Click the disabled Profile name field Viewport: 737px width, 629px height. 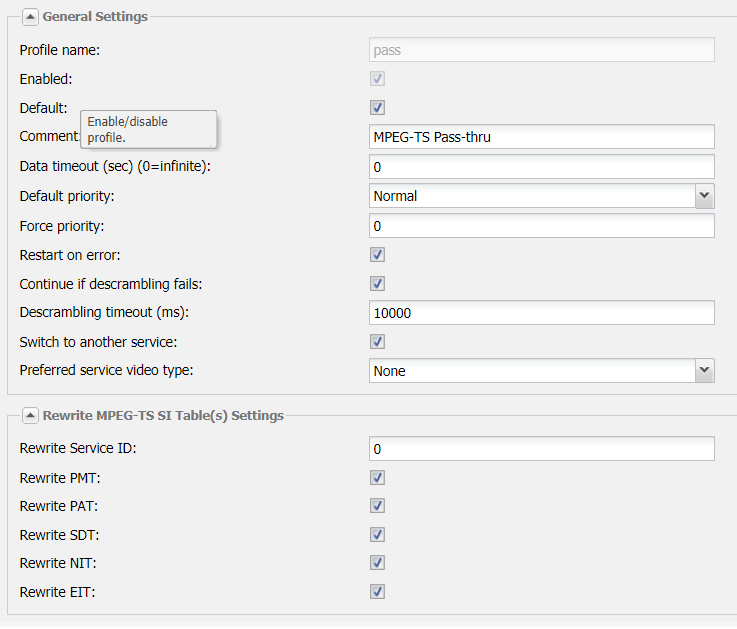[x=541, y=50]
